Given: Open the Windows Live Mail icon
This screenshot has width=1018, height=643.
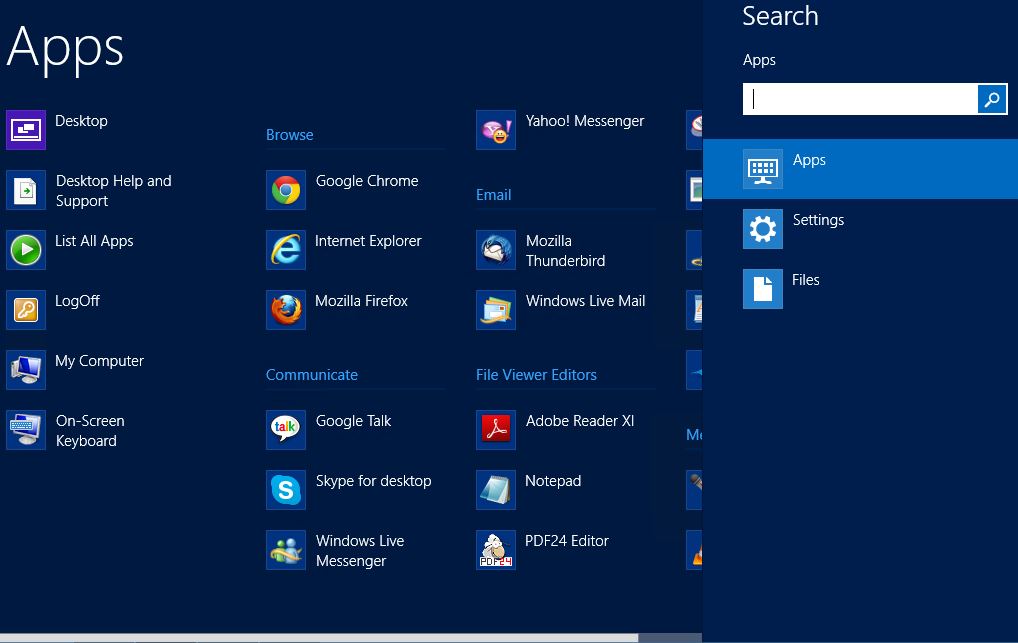Looking at the screenshot, I should click(496, 310).
